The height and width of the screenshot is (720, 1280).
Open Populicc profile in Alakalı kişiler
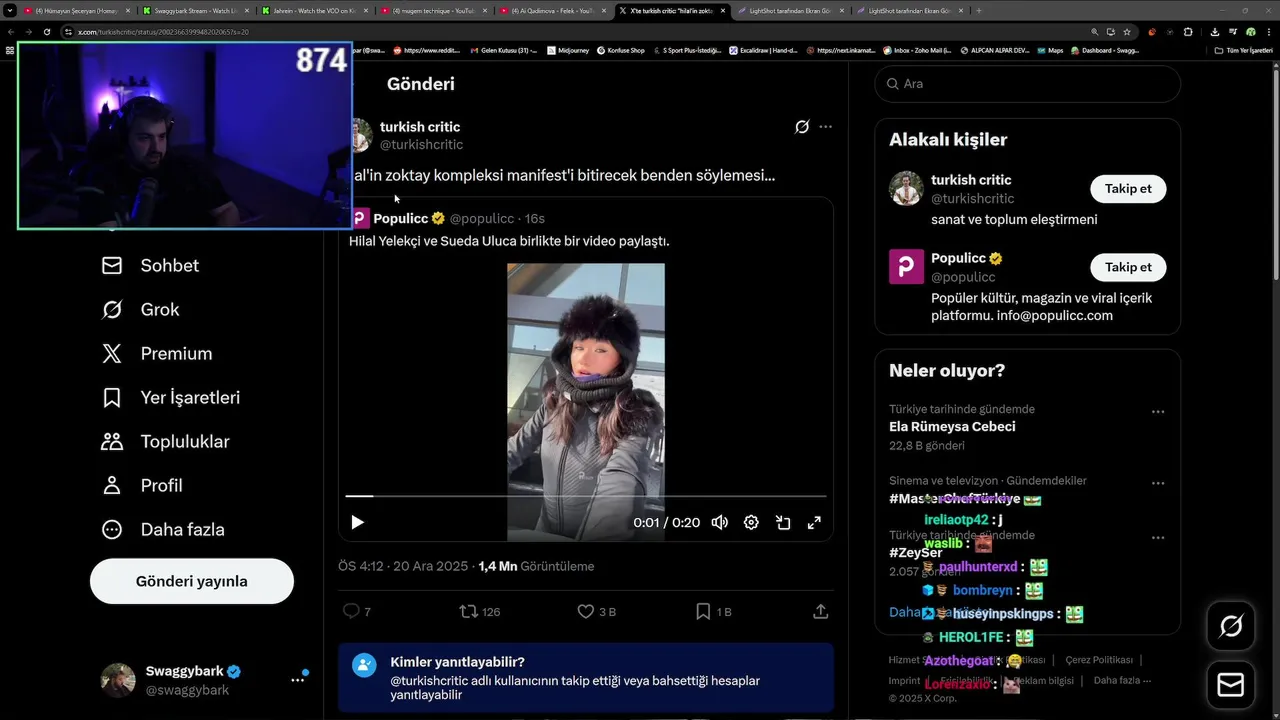click(958, 258)
